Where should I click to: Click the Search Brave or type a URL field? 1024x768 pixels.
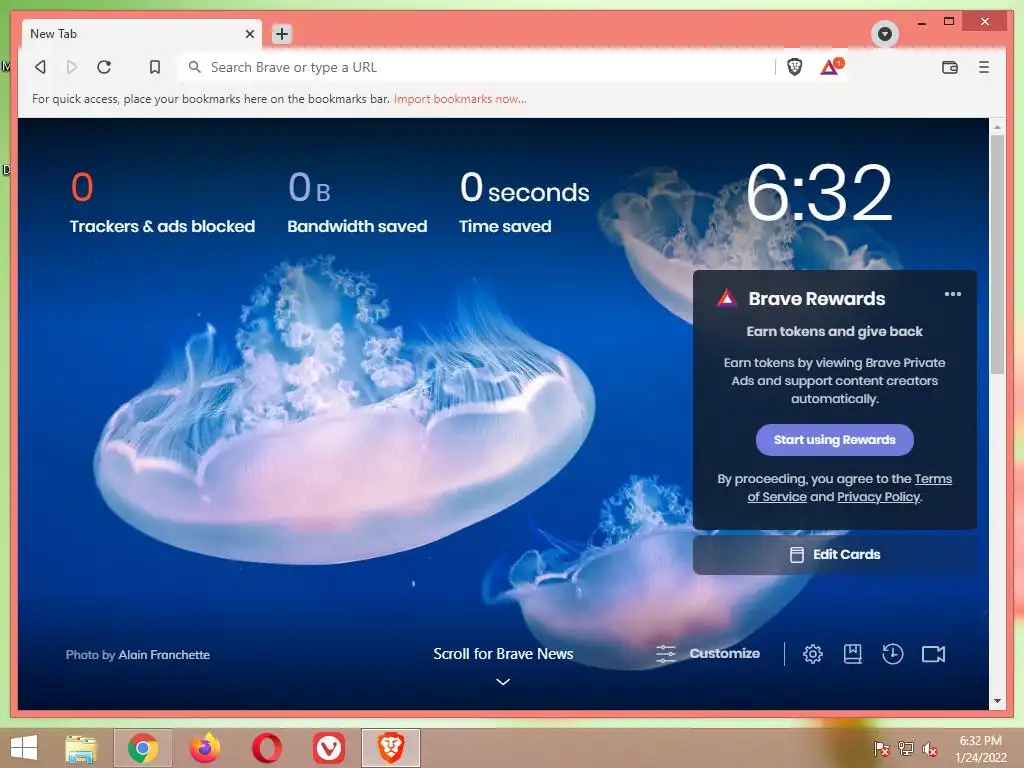point(477,67)
